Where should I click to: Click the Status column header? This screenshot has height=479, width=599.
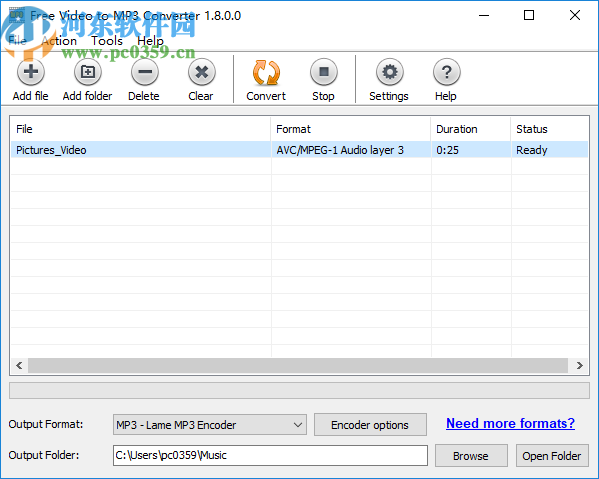point(549,129)
